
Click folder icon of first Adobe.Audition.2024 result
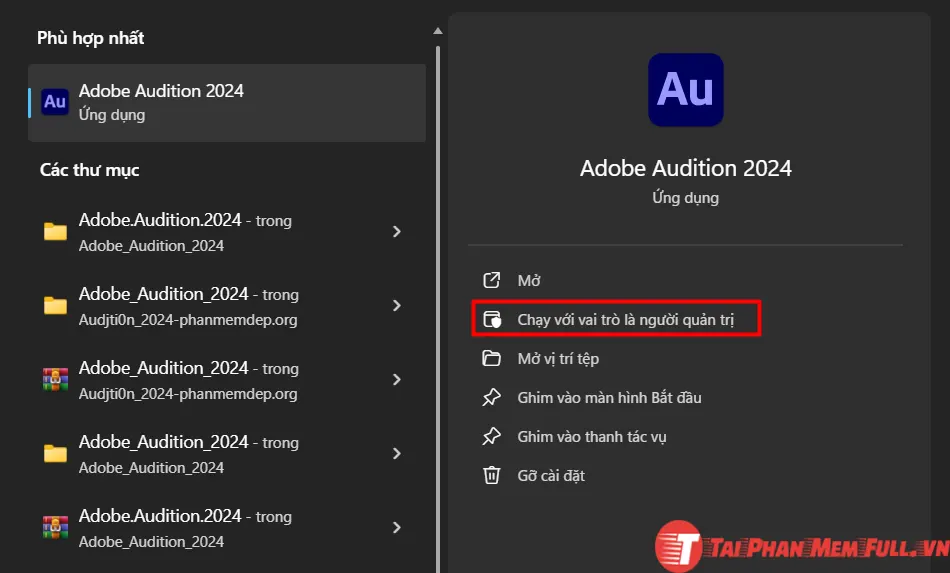pyautogui.click(x=55, y=231)
